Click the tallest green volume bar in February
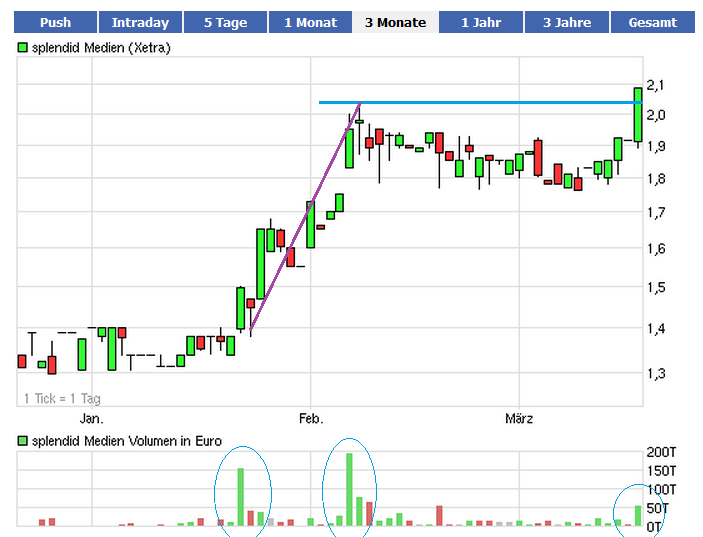Image resolution: width=703 pixels, height=537 pixels. (x=349, y=490)
